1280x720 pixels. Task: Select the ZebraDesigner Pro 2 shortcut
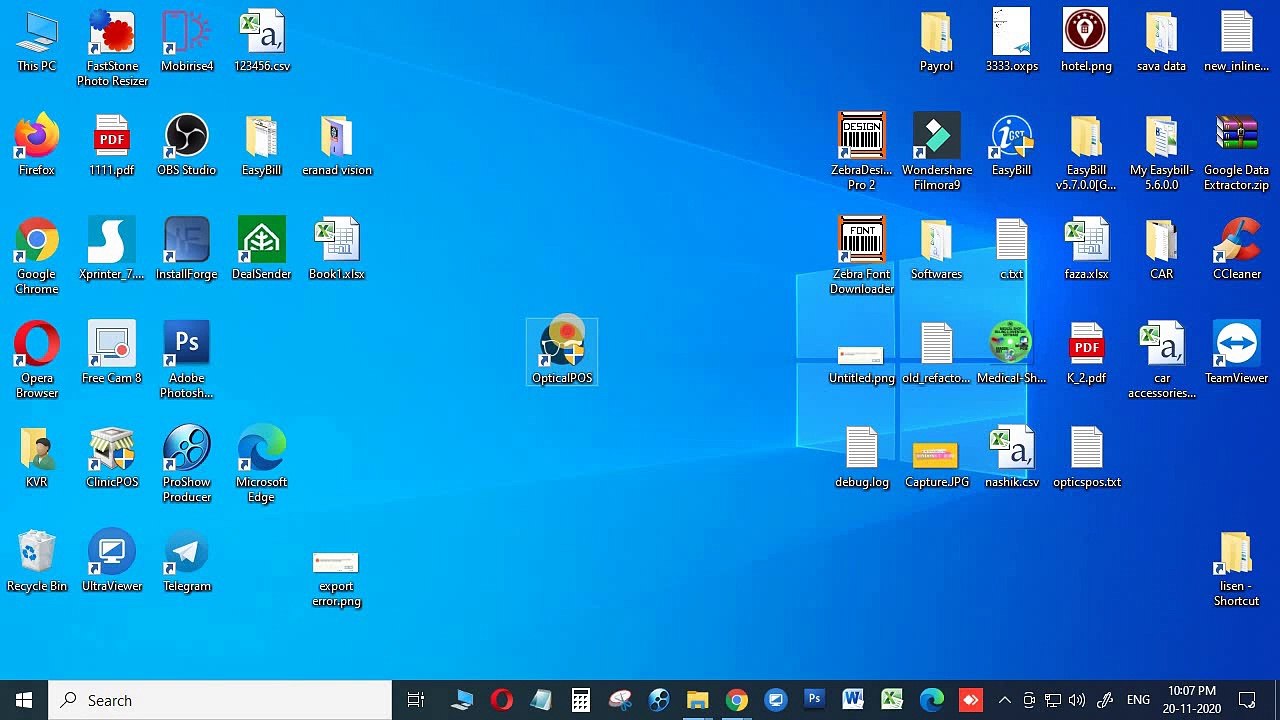(862, 152)
